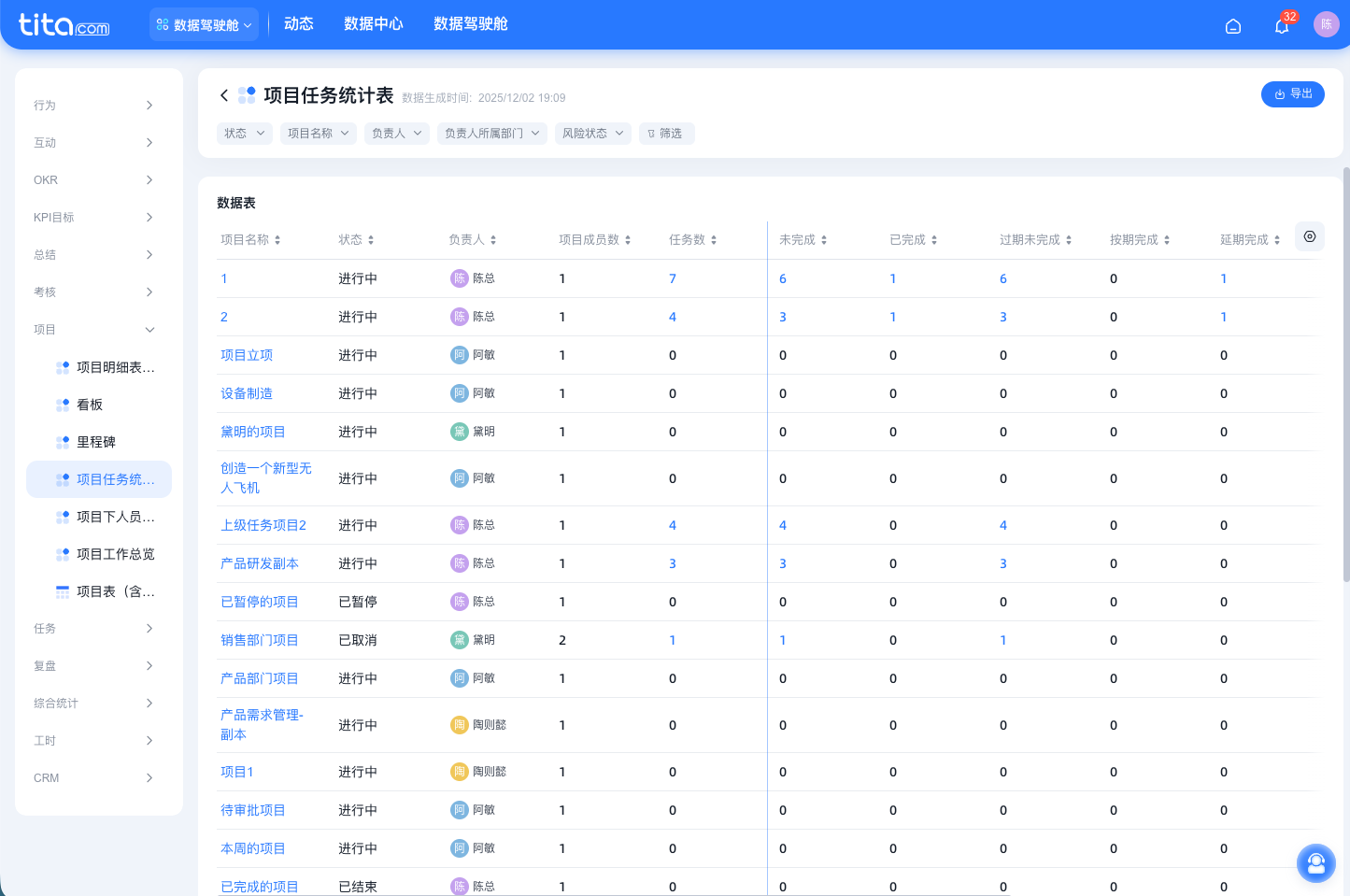The image size is (1350, 896).
Task: Select the 看板 item in the sidebar
Action: (89, 404)
